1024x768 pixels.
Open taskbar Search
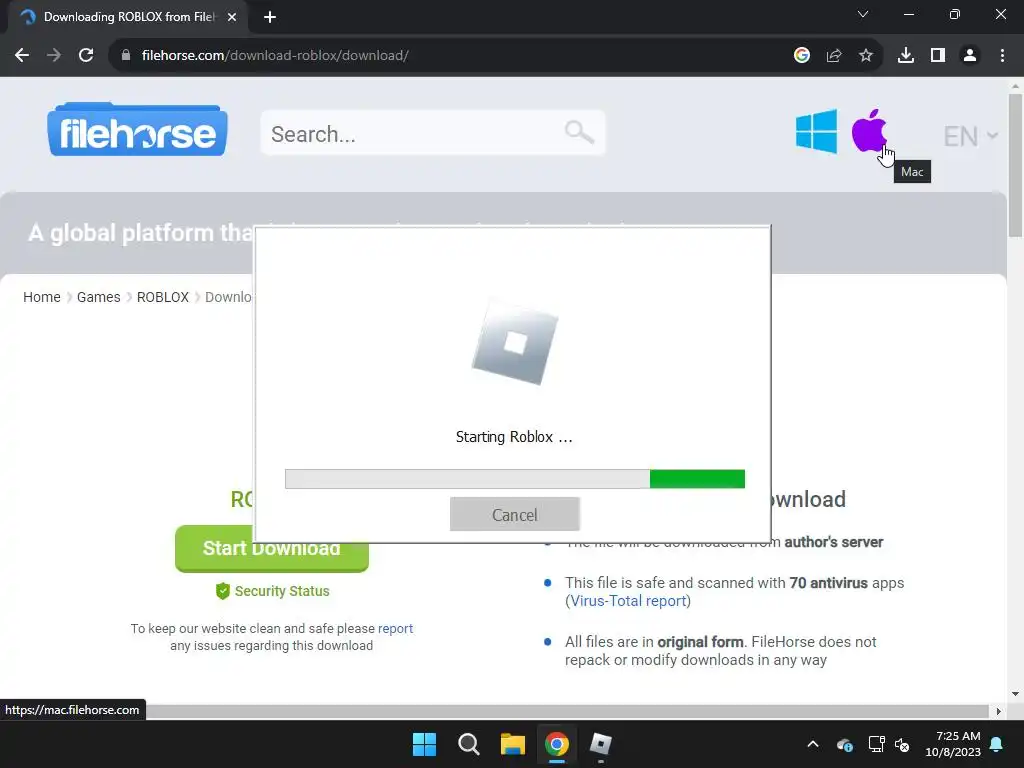pyautogui.click(x=468, y=744)
